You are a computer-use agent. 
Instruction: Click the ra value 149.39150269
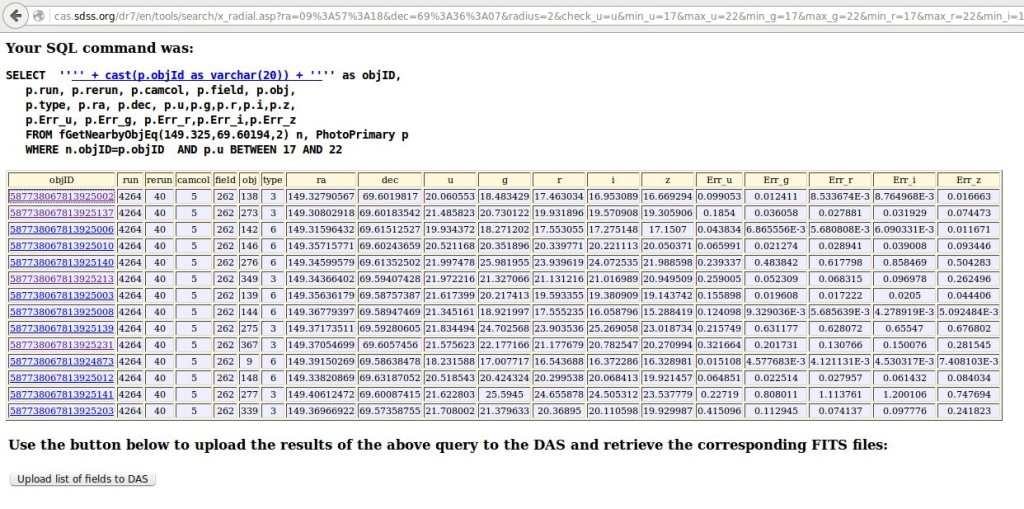[x=321, y=361]
